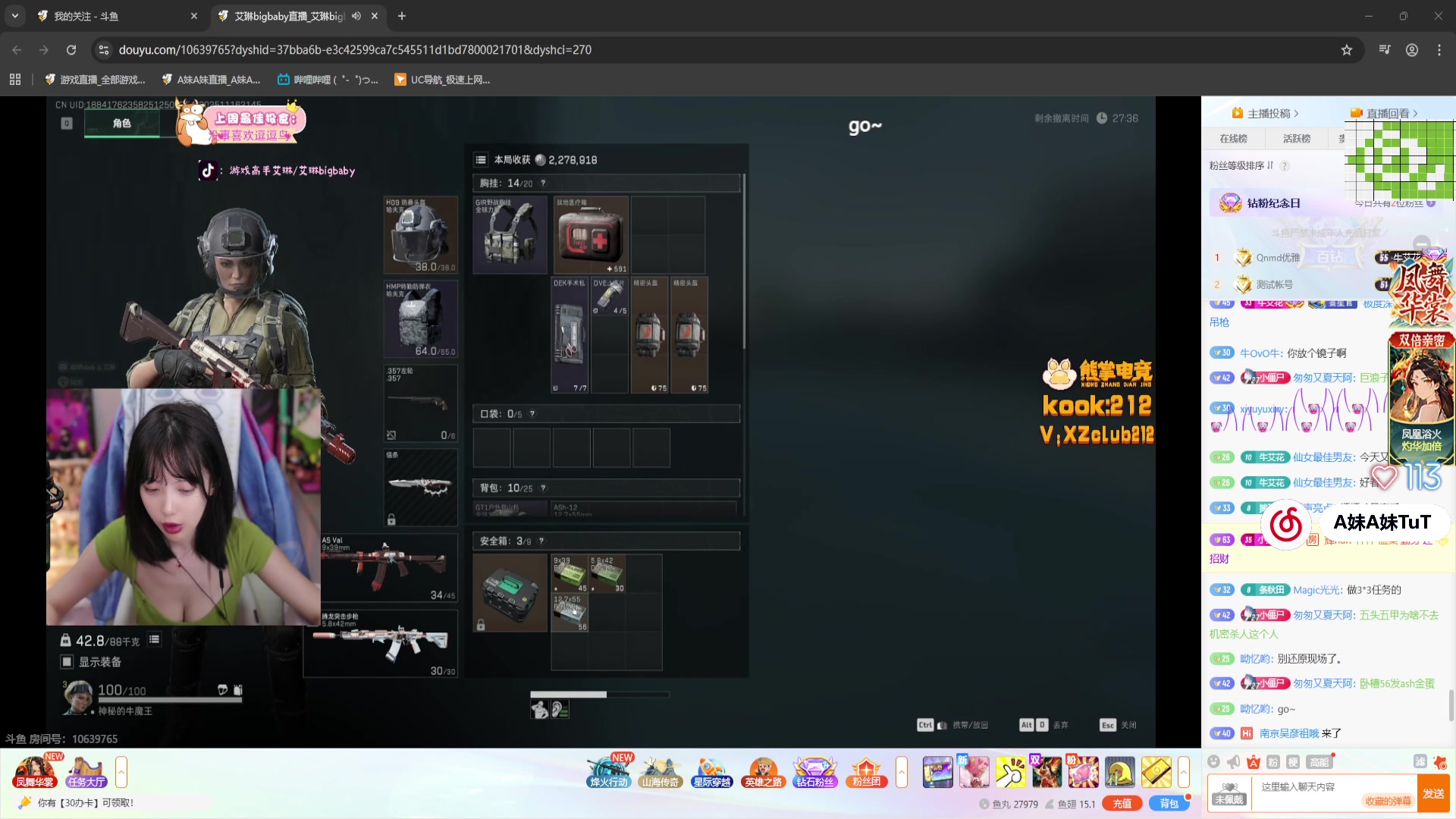Toggle the 显示装备 checkbox

tap(67, 662)
